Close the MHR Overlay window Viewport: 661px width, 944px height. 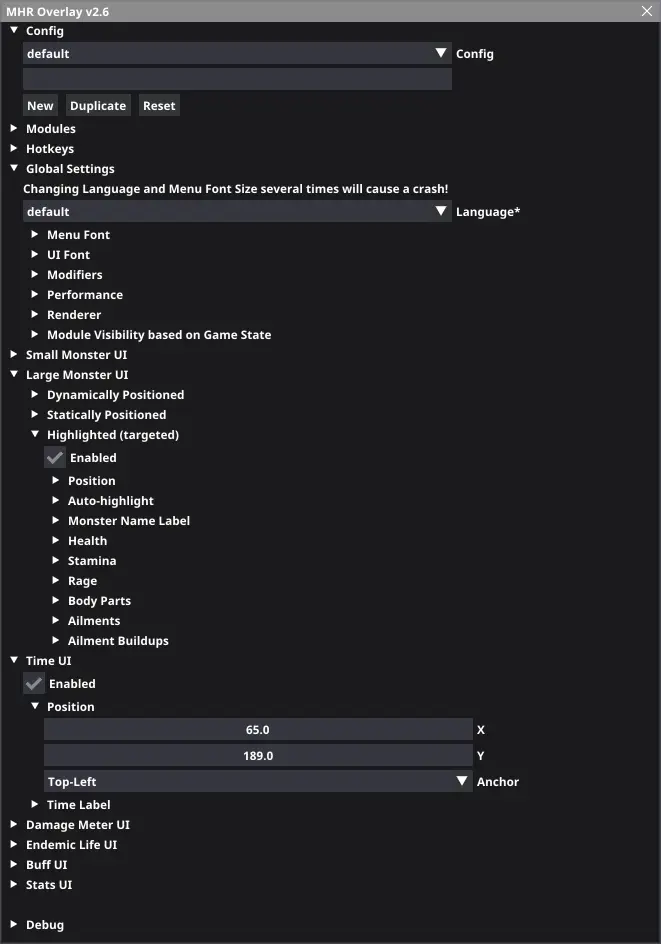tap(647, 11)
